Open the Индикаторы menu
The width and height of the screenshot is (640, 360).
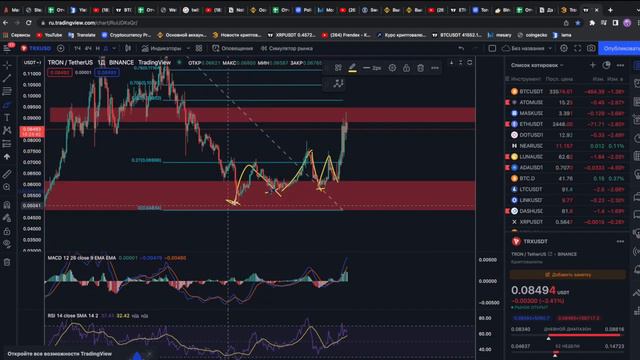click(162, 48)
